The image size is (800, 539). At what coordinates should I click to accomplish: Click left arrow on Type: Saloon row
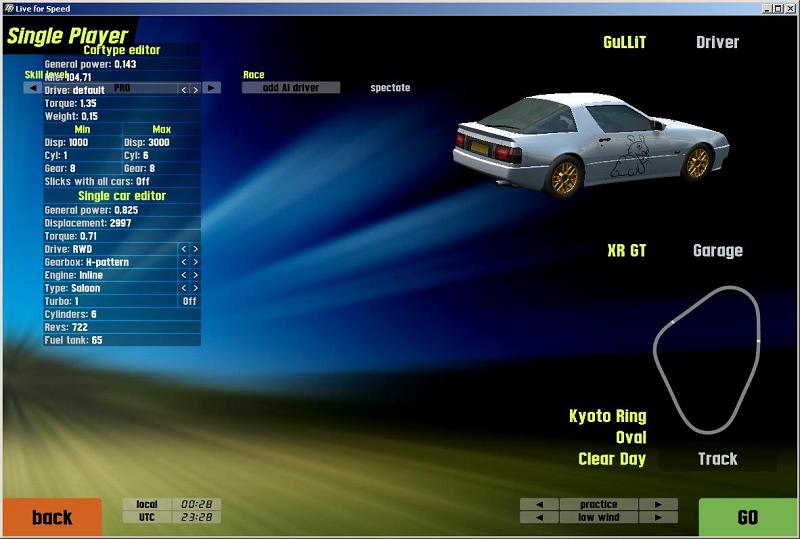click(x=184, y=288)
